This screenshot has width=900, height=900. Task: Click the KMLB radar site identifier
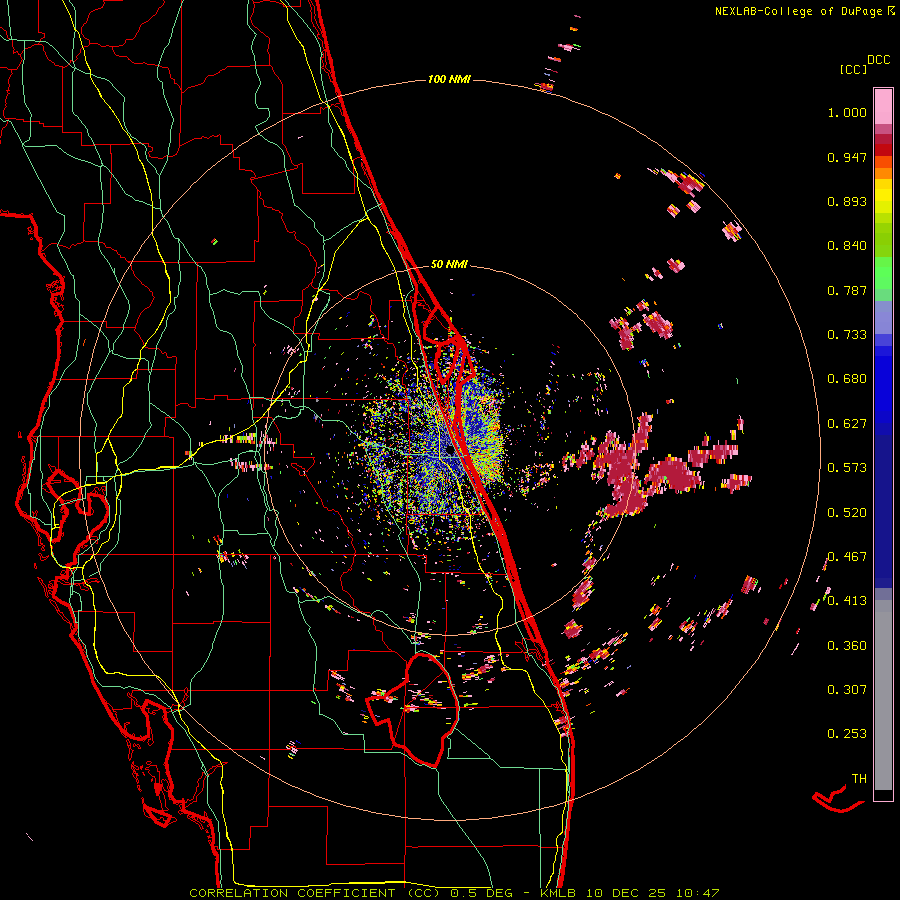(x=558, y=893)
